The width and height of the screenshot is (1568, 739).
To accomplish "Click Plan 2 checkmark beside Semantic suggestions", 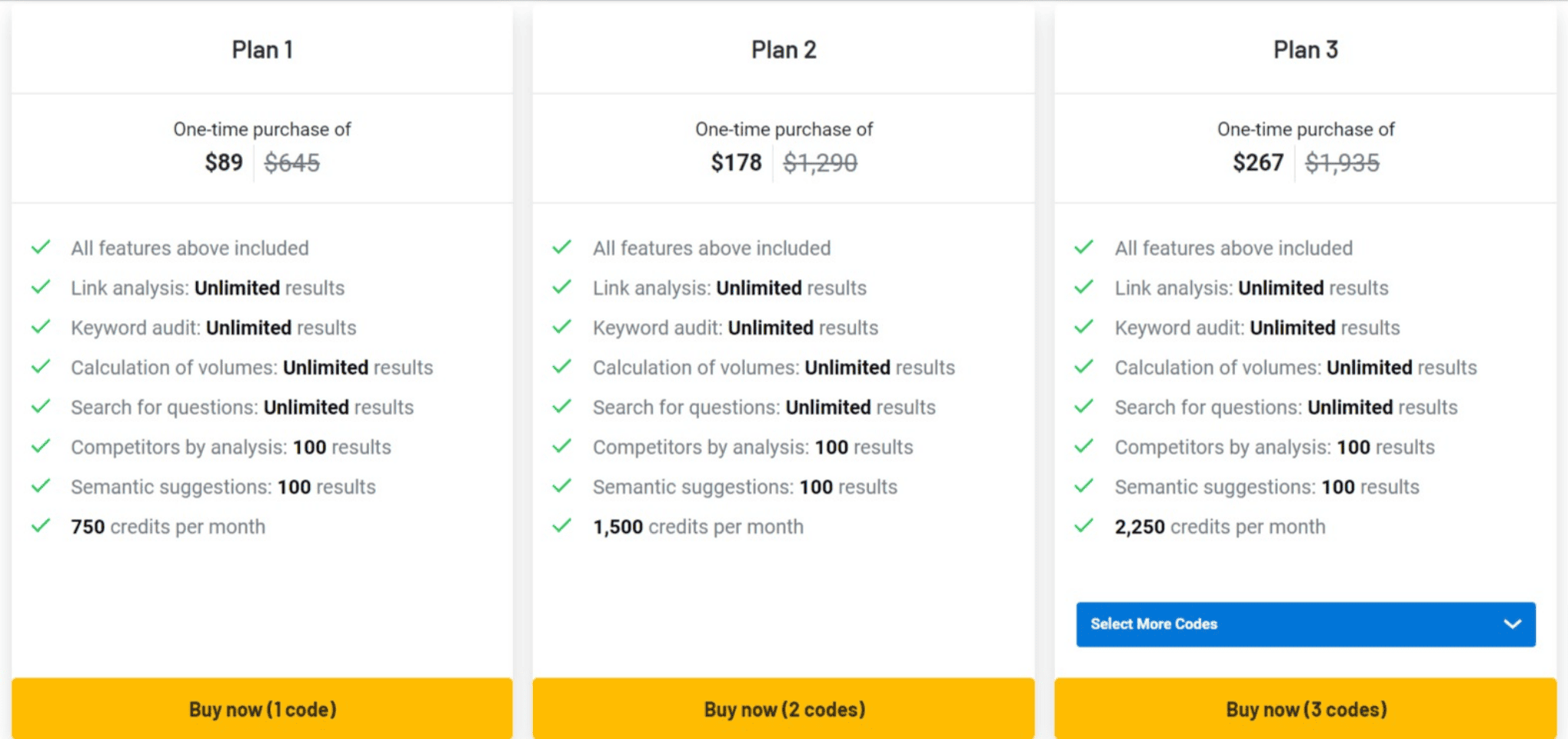I will click(x=562, y=486).
